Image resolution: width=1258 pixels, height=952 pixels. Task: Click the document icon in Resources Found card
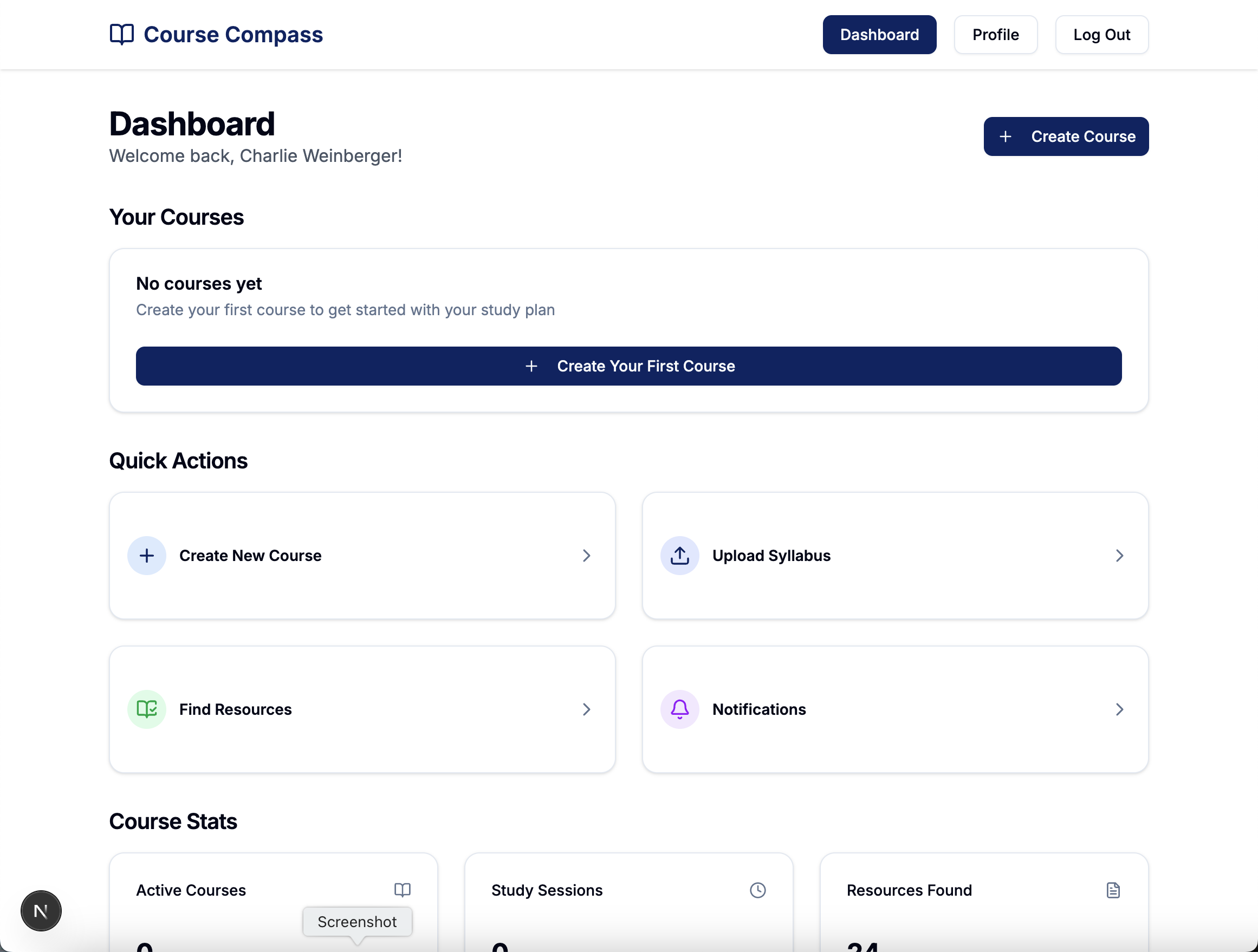coord(1113,890)
